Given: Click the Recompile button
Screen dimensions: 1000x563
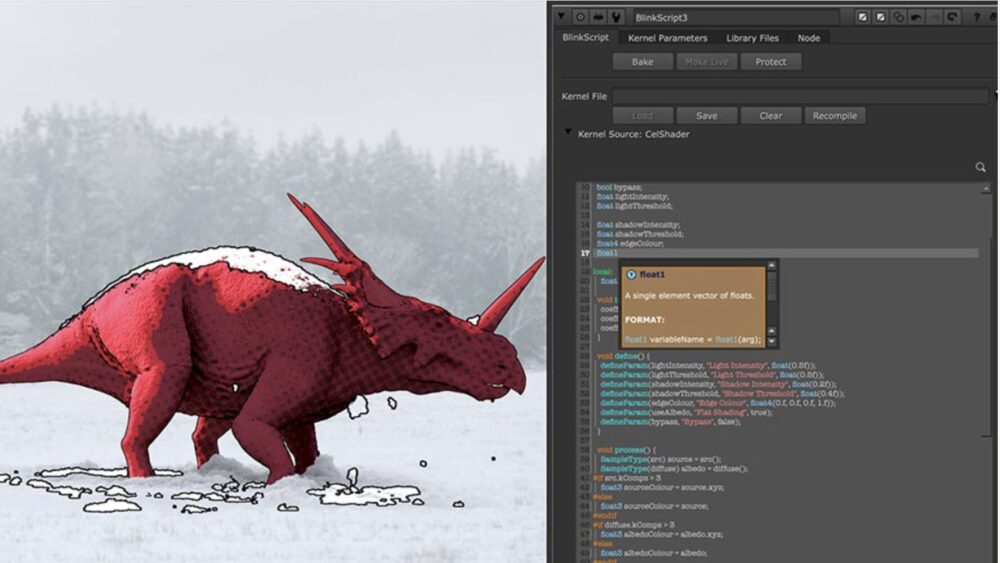Looking at the screenshot, I should [x=834, y=115].
